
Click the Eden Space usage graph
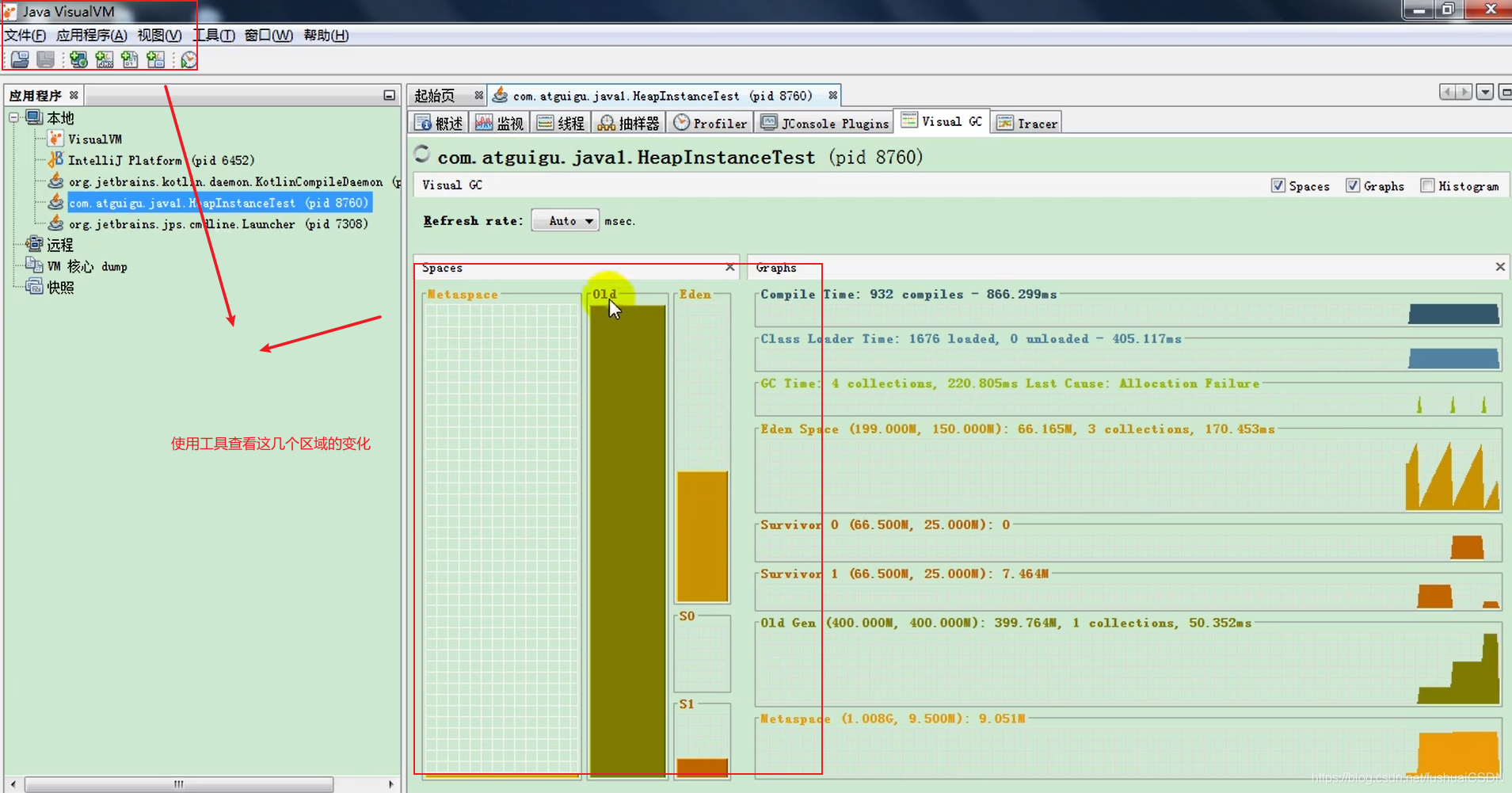point(1128,472)
